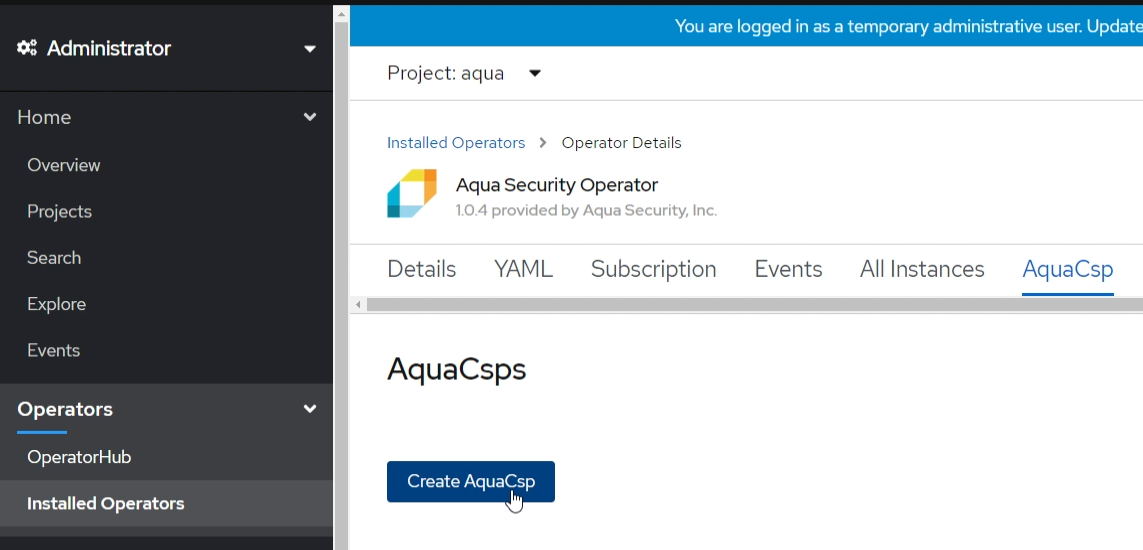Go to Overview in the sidebar
Image resolution: width=1143 pixels, height=550 pixels.
[x=64, y=165]
